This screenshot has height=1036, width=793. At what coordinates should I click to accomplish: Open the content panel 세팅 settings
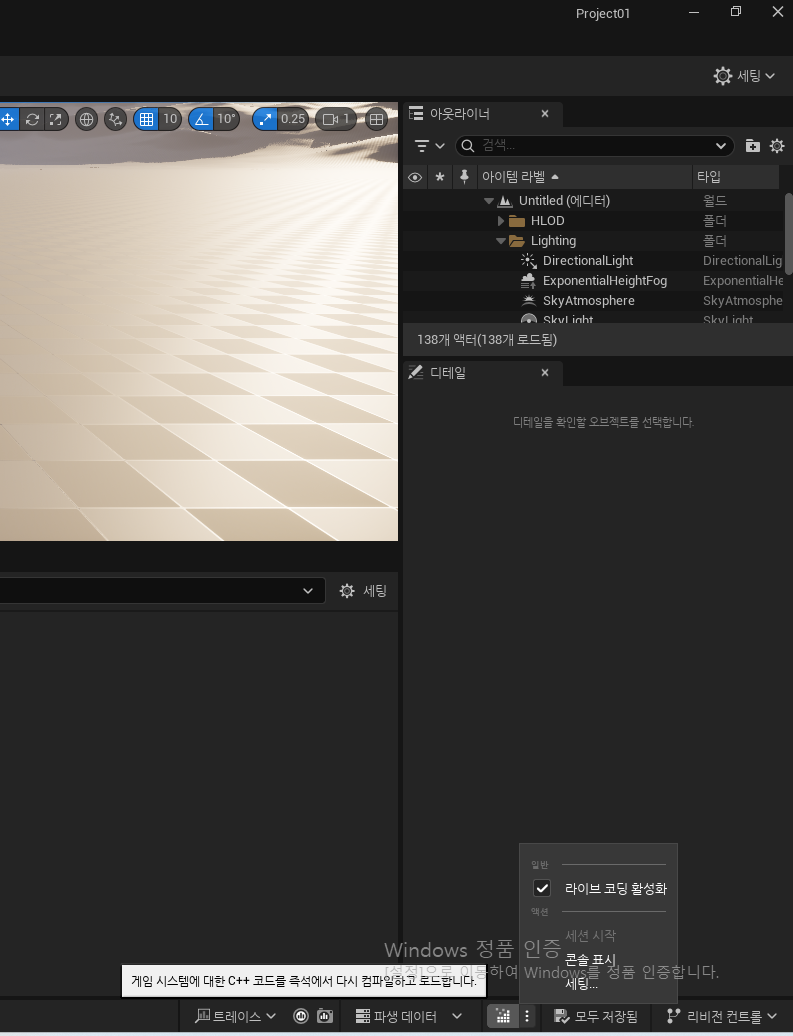pyautogui.click(x=363, y=591)
